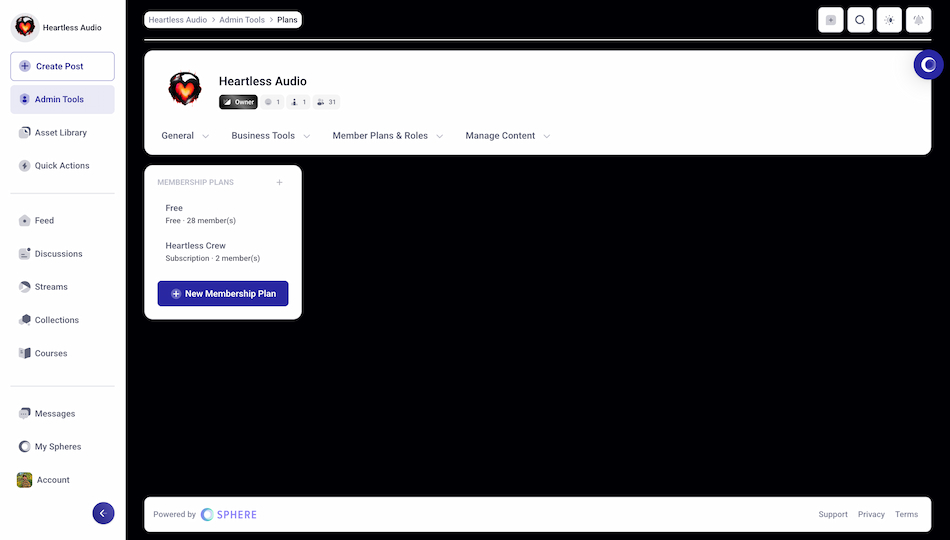The height and width of the screenshot is (540, 950).
Task: Click Heartless Audio in breadcrumb
Action: click(x=178, y=20)
